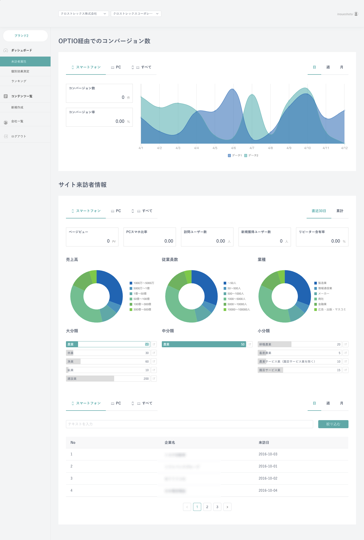Image resolution: width=364 pixels, height=540 pixels.
Task: Click the arrow icon on the highlighted 大分類 row
Action: click(154, 344)
